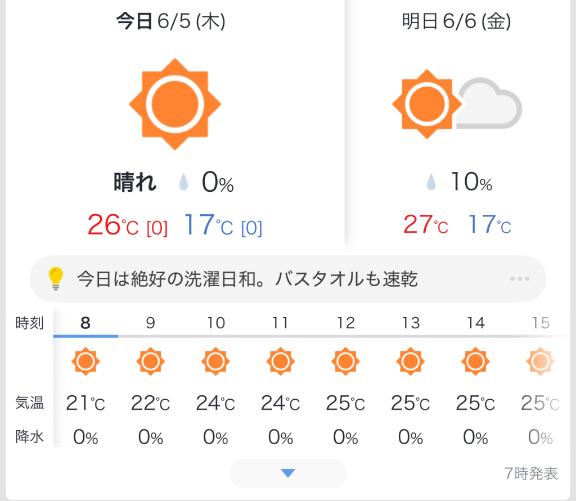Click tomorrow's sun and cloud icon

coord(457,104)
